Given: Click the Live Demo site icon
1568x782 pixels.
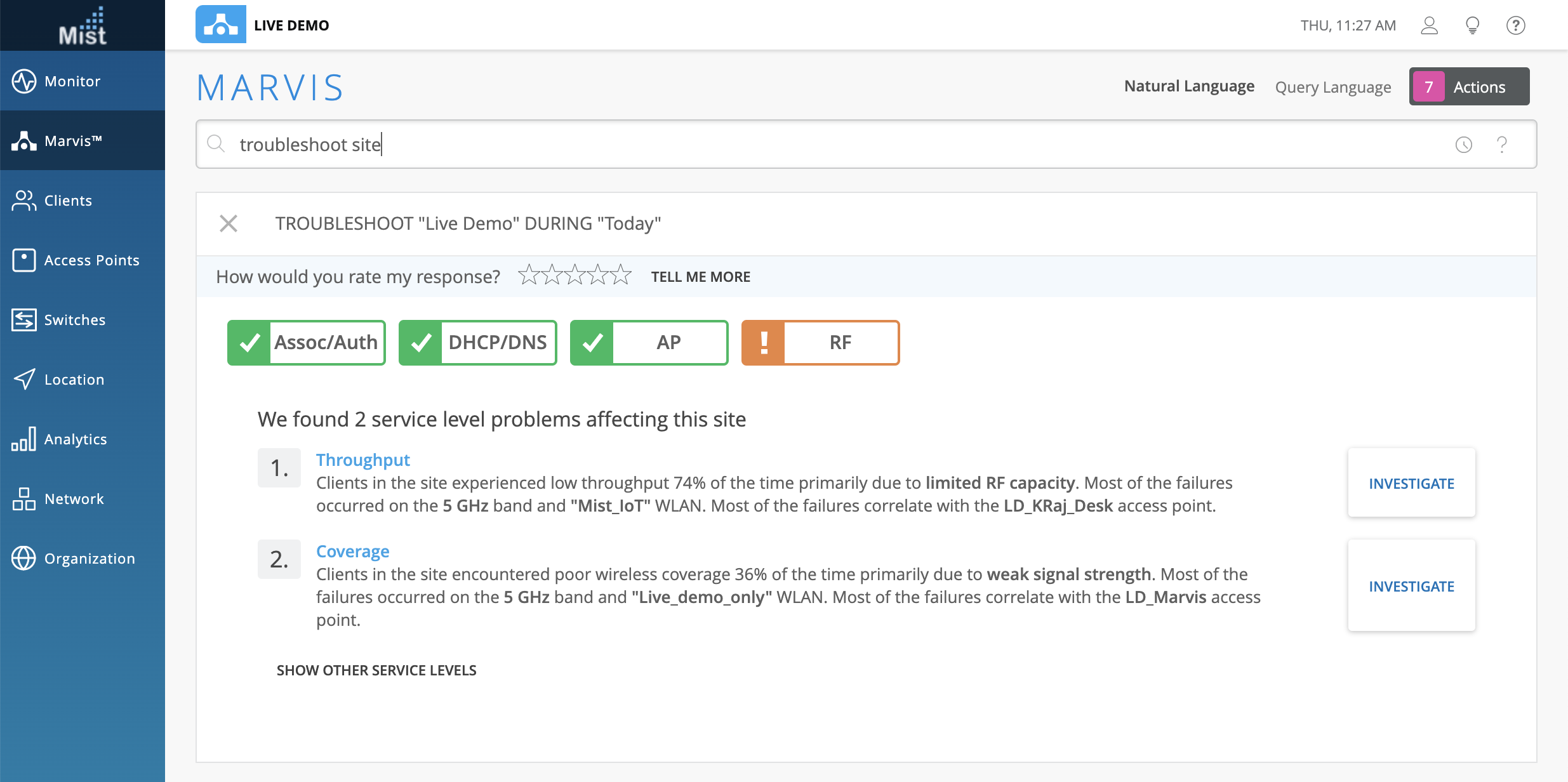Looking at the screenshot, I should [220, 25].
